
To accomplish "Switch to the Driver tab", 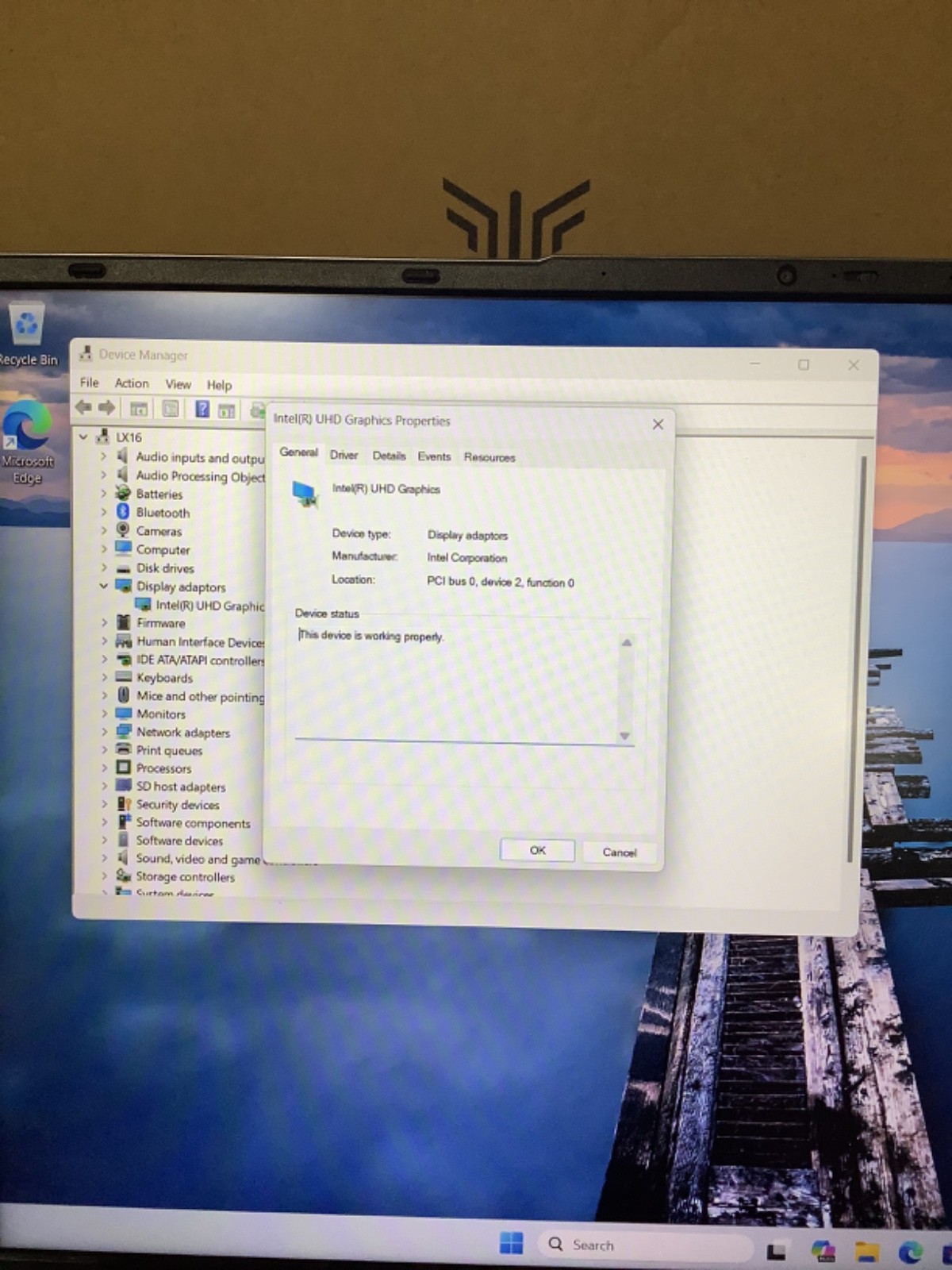I will pyautogui.click(x=344, y=455).
